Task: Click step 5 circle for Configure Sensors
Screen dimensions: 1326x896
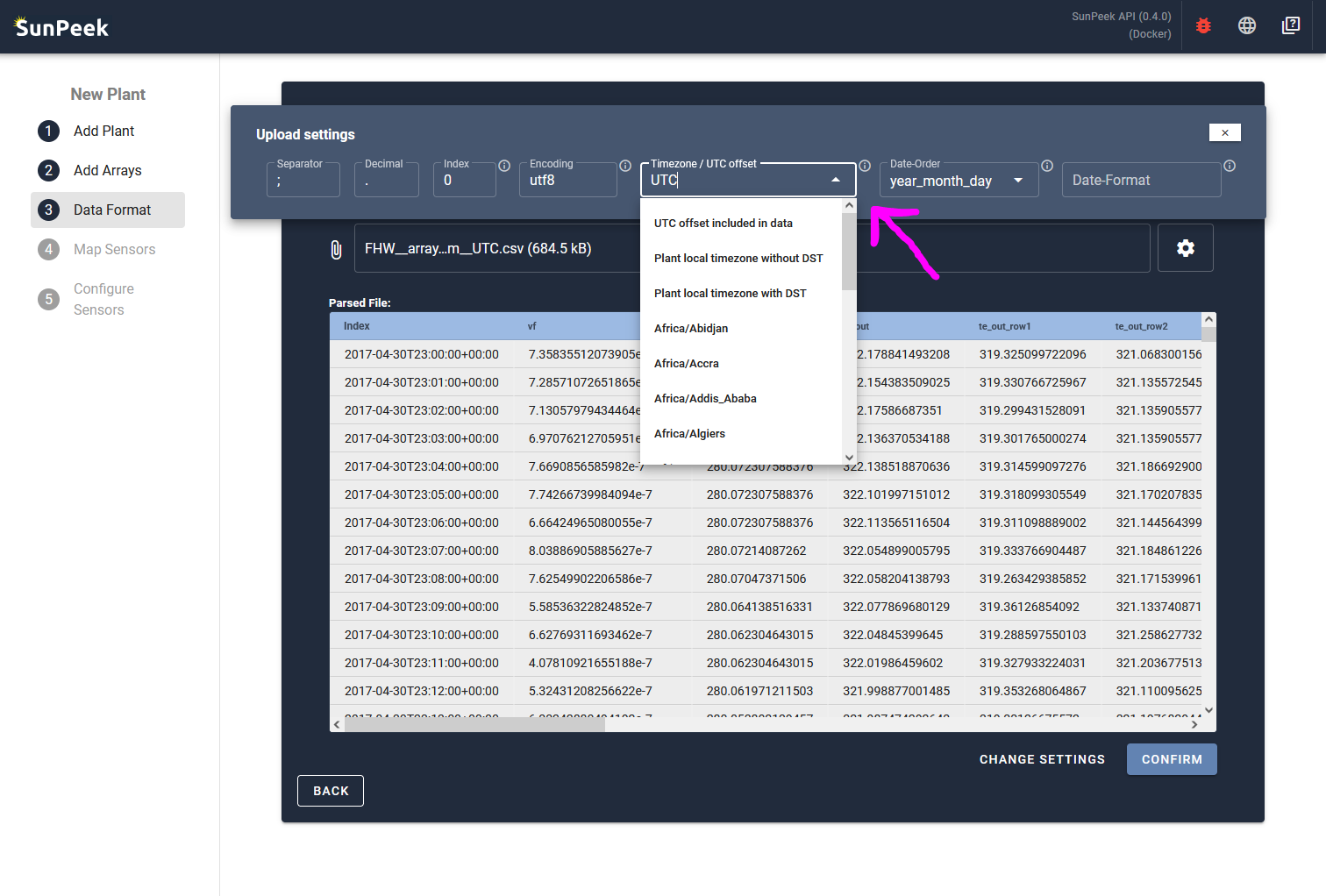Action: 48,299
